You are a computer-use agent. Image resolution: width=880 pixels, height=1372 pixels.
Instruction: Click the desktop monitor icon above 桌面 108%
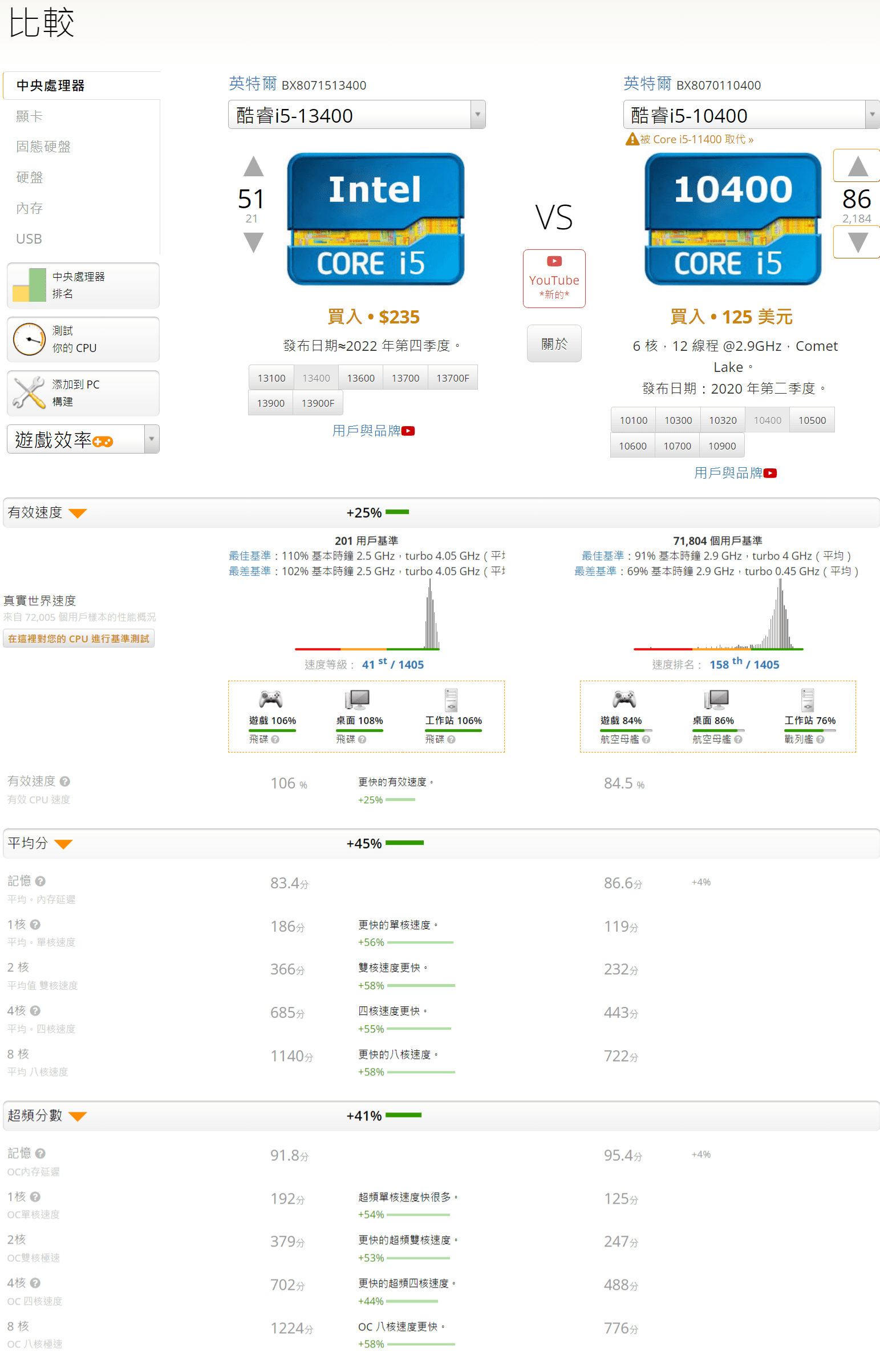click(x=358, y=699)
